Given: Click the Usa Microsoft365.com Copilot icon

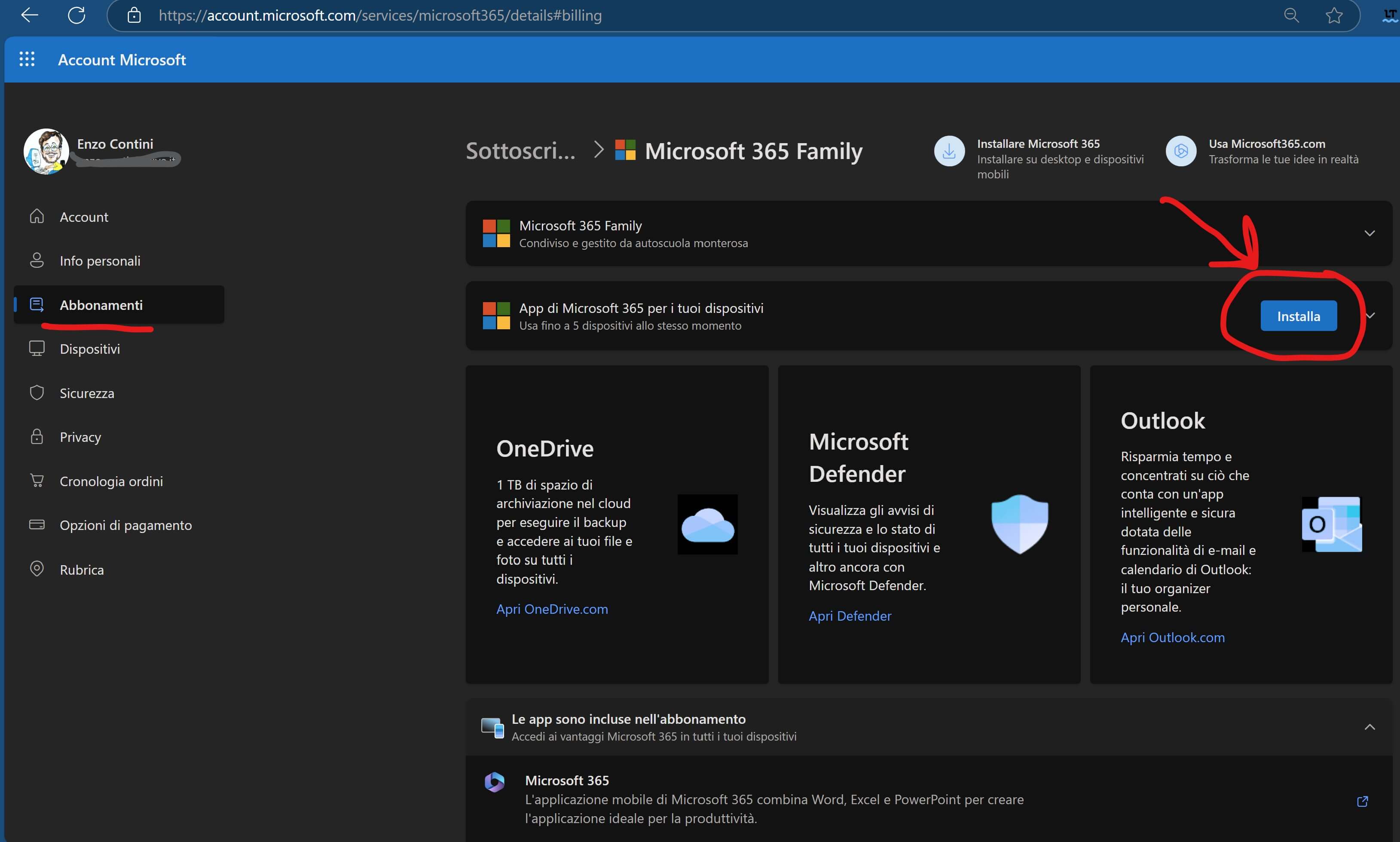Looking at the screenshot, I should (x=1180, y=151).
